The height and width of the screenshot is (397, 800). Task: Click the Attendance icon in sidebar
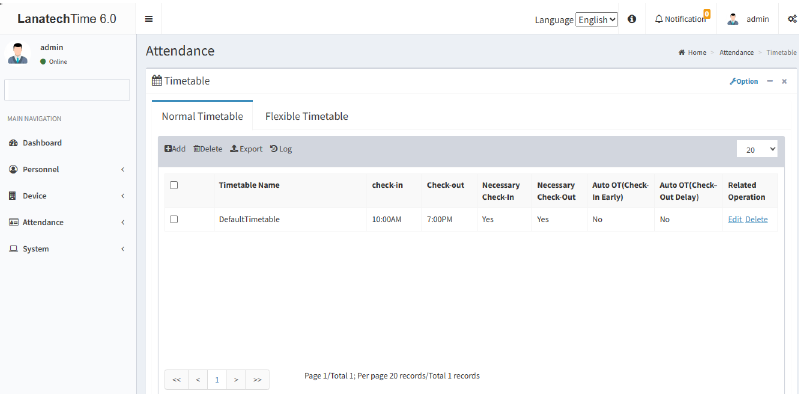point(13,222)
